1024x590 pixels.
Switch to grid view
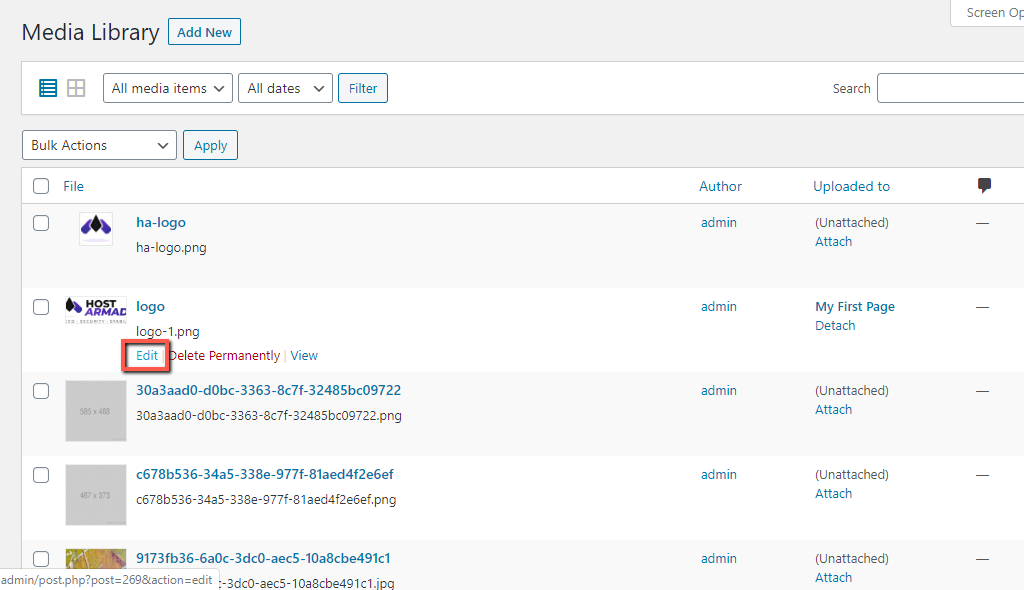pyautogui.click(x=76, y=88)
